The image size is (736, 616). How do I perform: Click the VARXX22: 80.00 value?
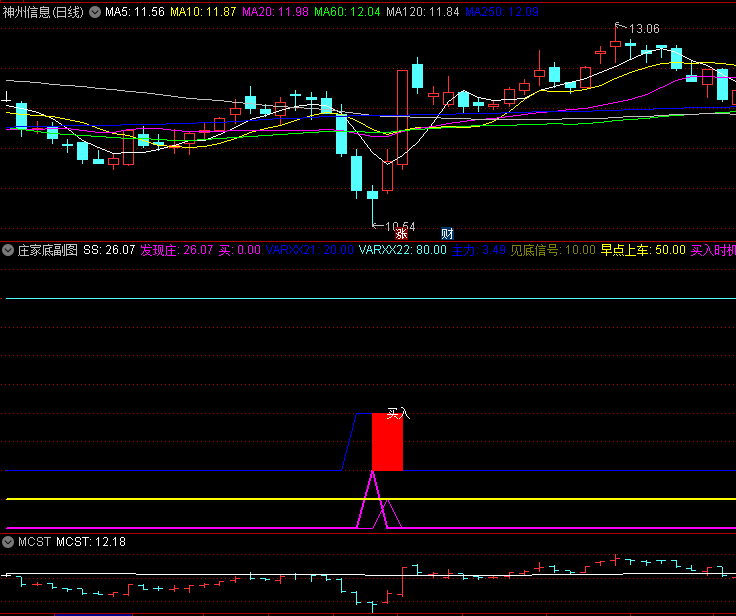402,250
